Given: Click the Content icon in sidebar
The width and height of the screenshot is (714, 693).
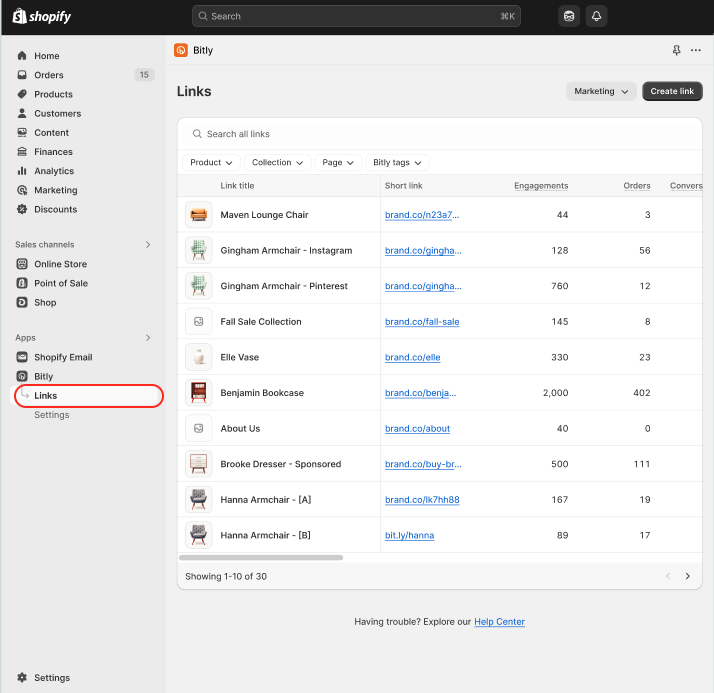Looking at the screenshot, I should pyautogui.click(x=22, y=132).
